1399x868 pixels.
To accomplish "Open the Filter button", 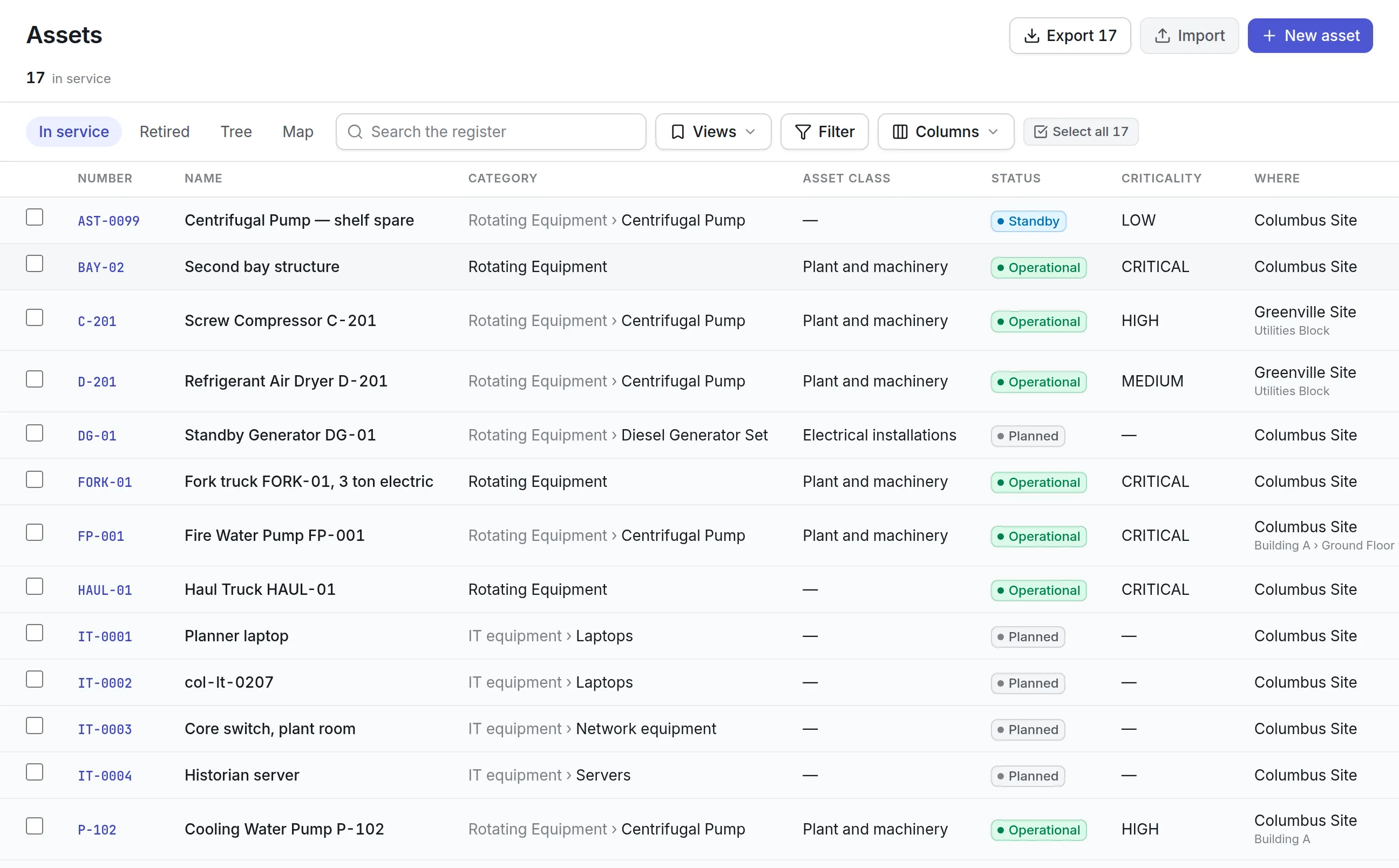I will tap(824, 132).
